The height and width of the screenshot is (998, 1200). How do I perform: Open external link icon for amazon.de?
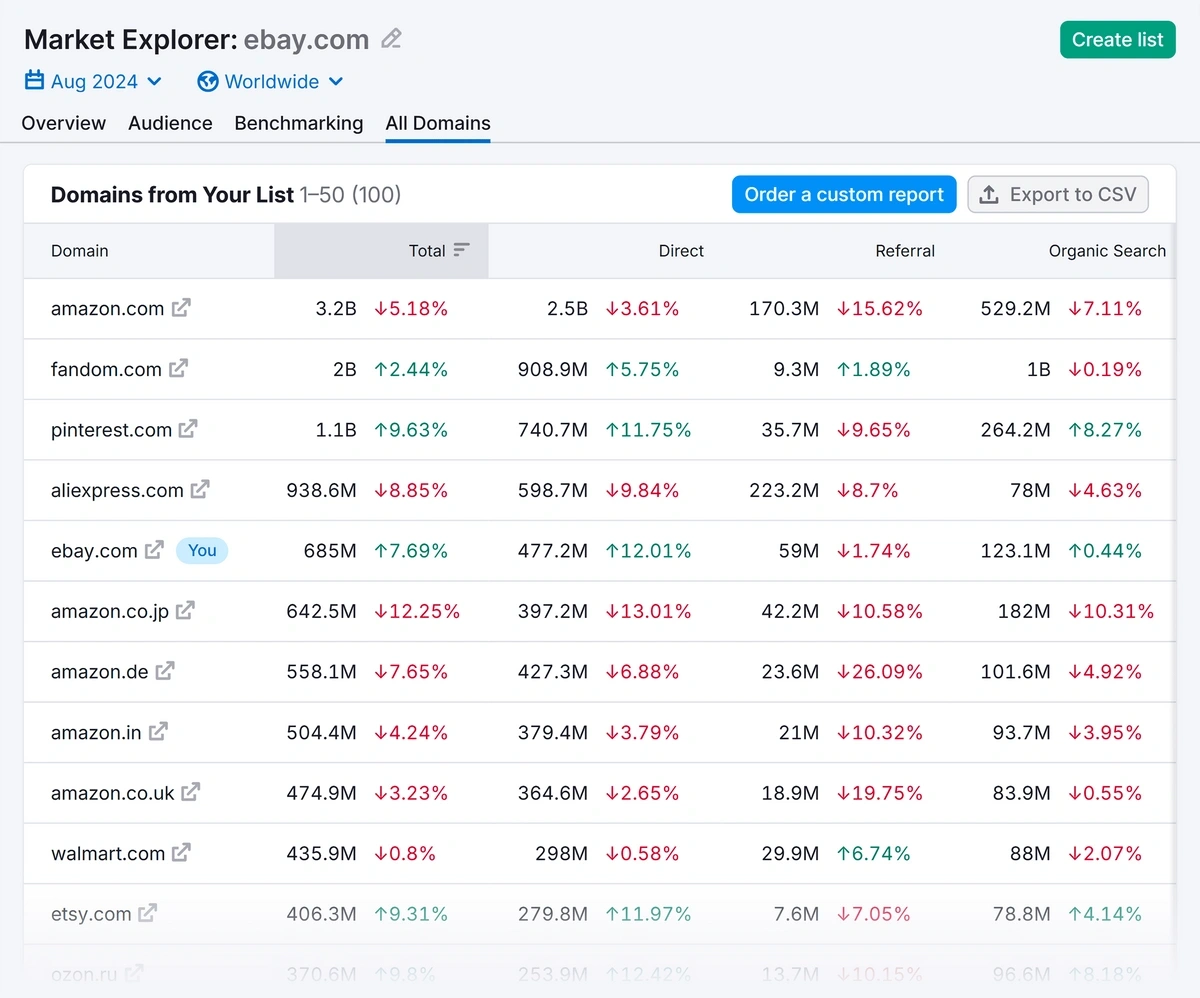pyautogui.click(x=165, y=671)
